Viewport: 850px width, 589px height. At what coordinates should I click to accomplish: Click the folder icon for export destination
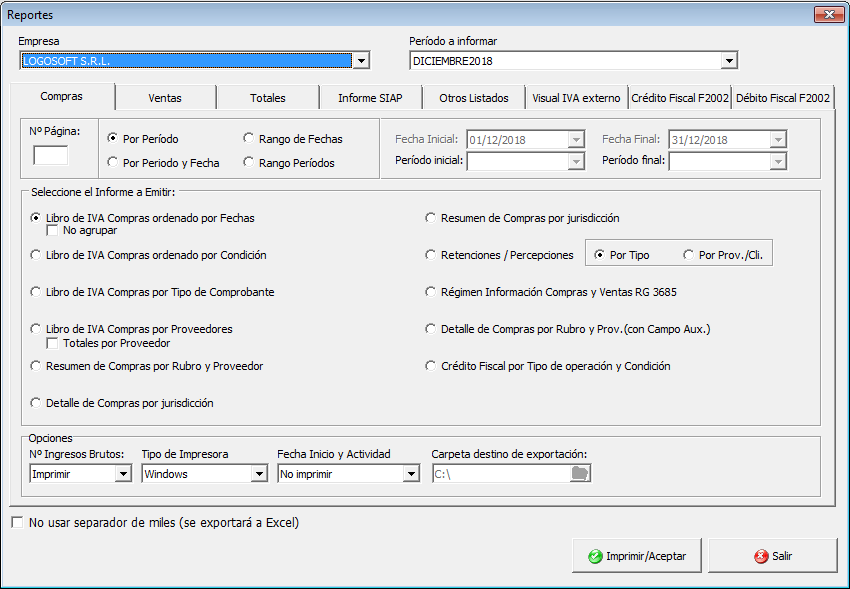[580, 474]
